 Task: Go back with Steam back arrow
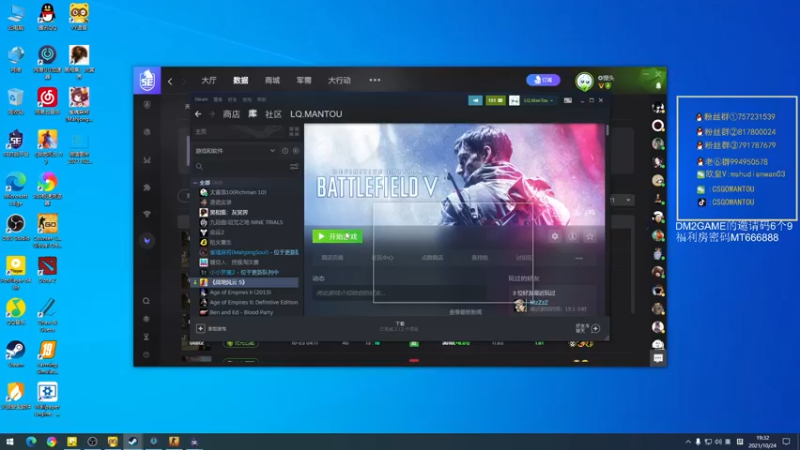pos(198,114)
